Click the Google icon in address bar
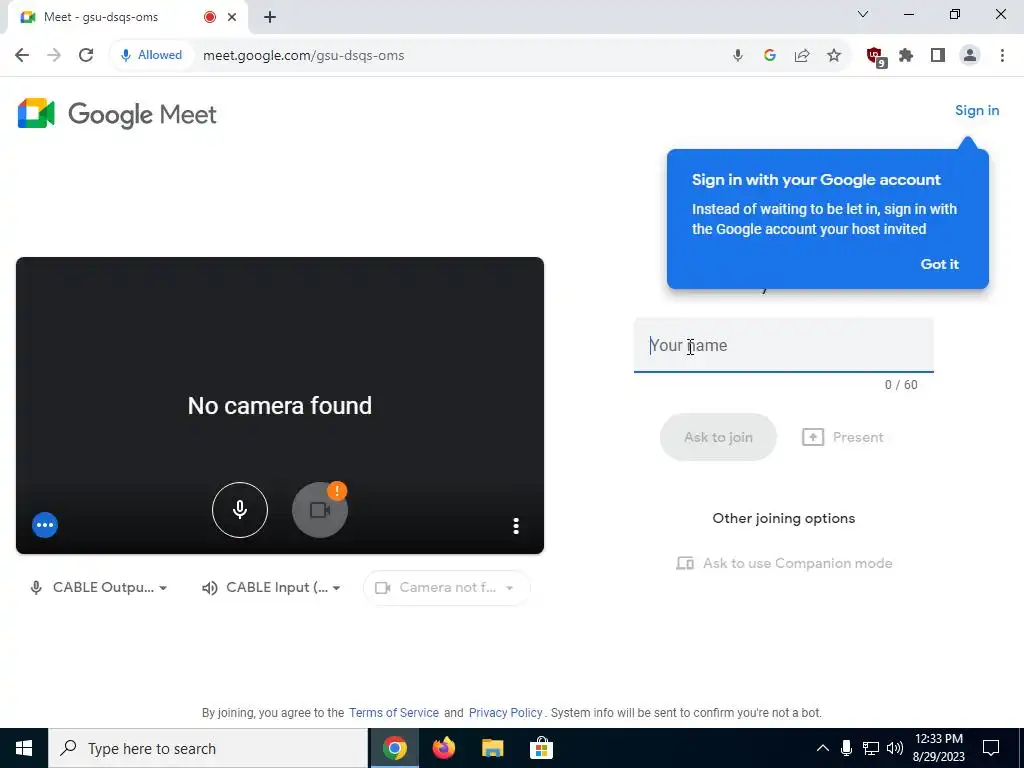This screenshot has width=1024, height=768. [x=770, y=56]
